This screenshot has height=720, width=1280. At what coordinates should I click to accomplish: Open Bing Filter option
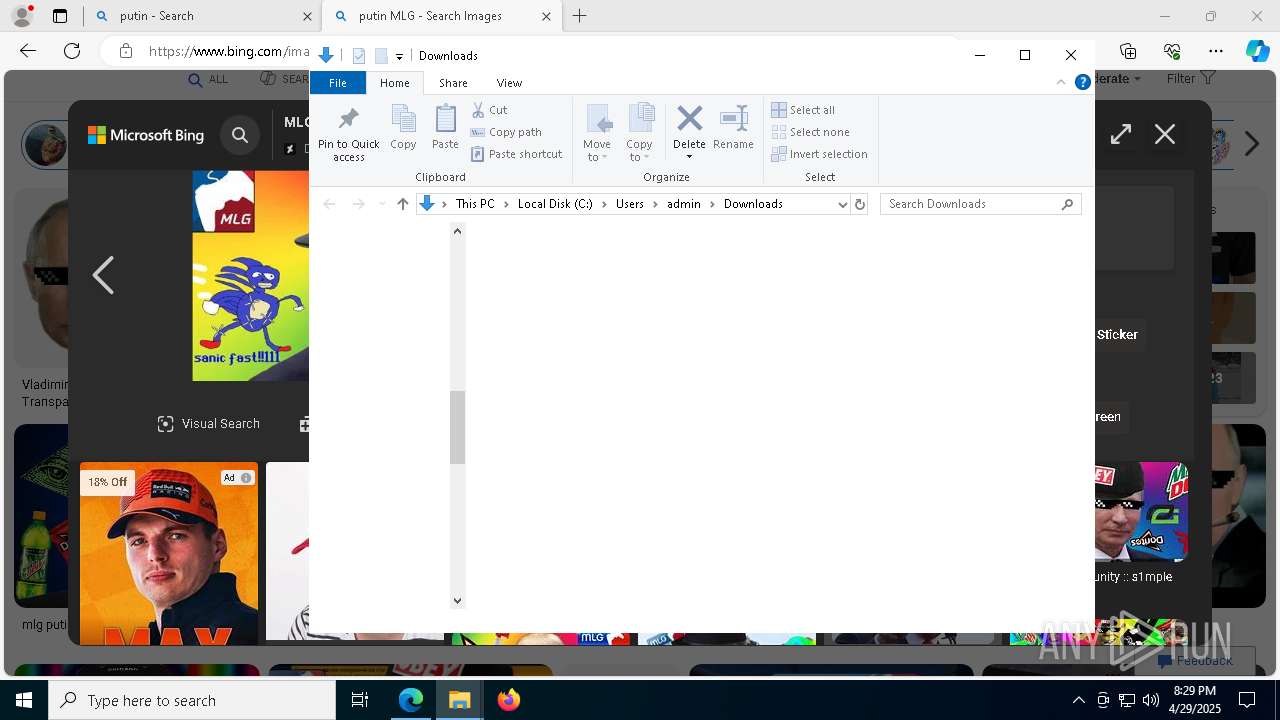coord(1190,78)
